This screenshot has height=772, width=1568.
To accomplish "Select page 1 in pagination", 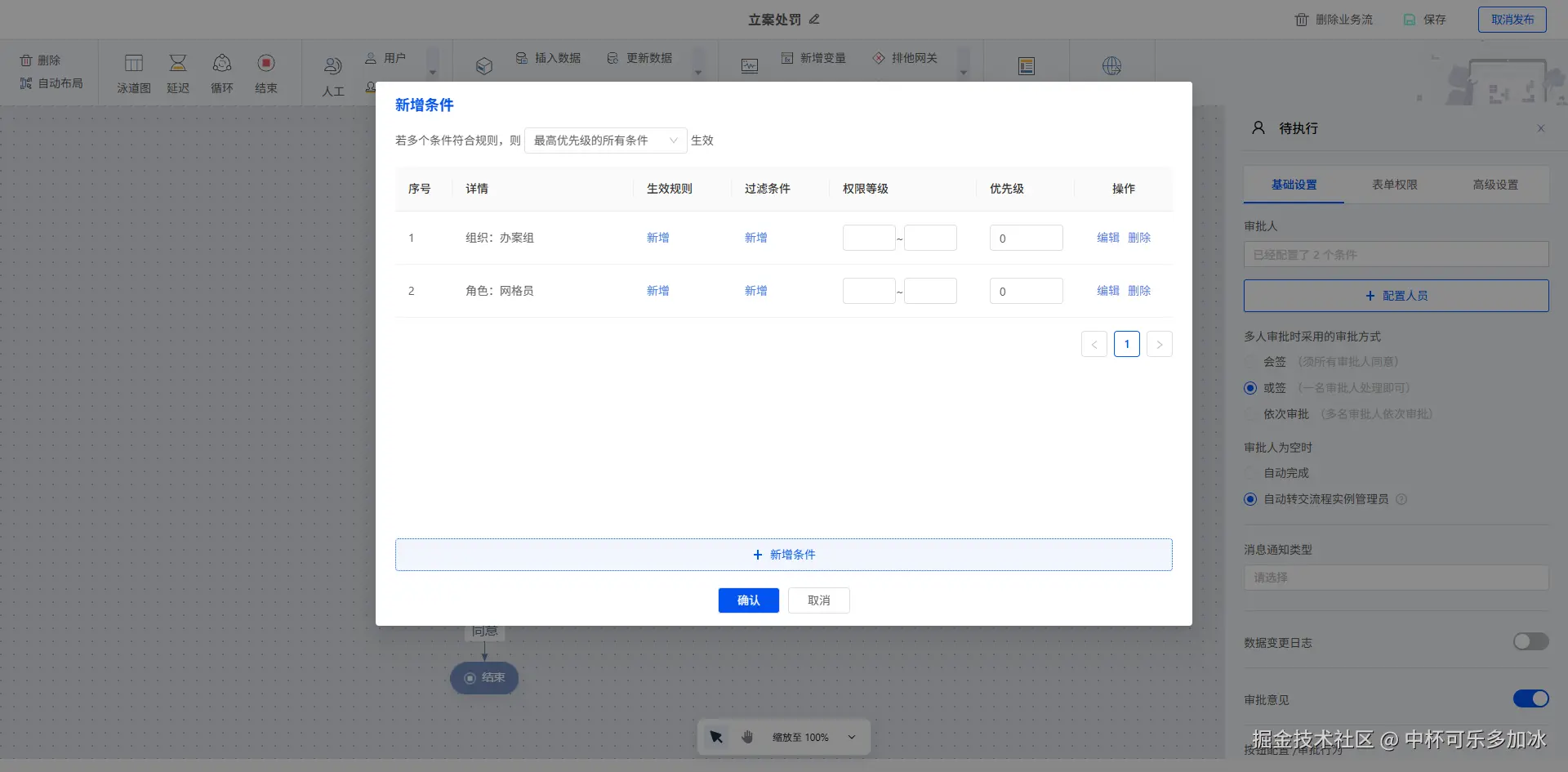I will 1127,344.
